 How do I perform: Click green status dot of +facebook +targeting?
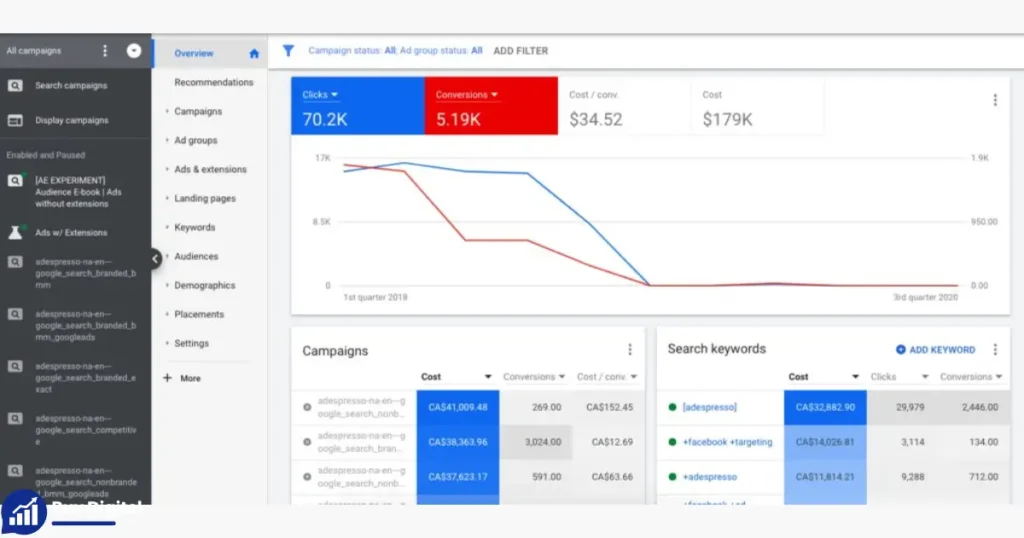[672, 442]
